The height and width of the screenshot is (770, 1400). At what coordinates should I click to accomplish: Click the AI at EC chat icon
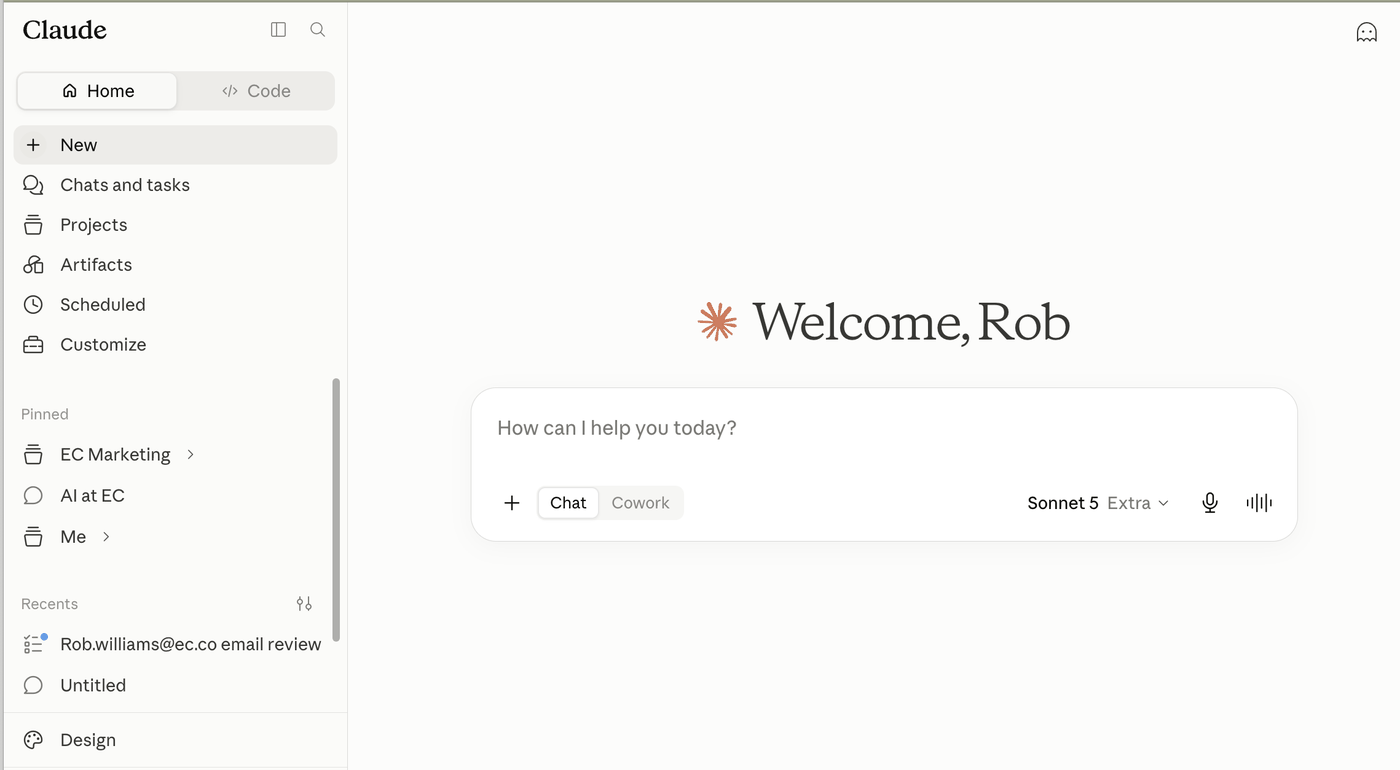(x=33, y=496)
